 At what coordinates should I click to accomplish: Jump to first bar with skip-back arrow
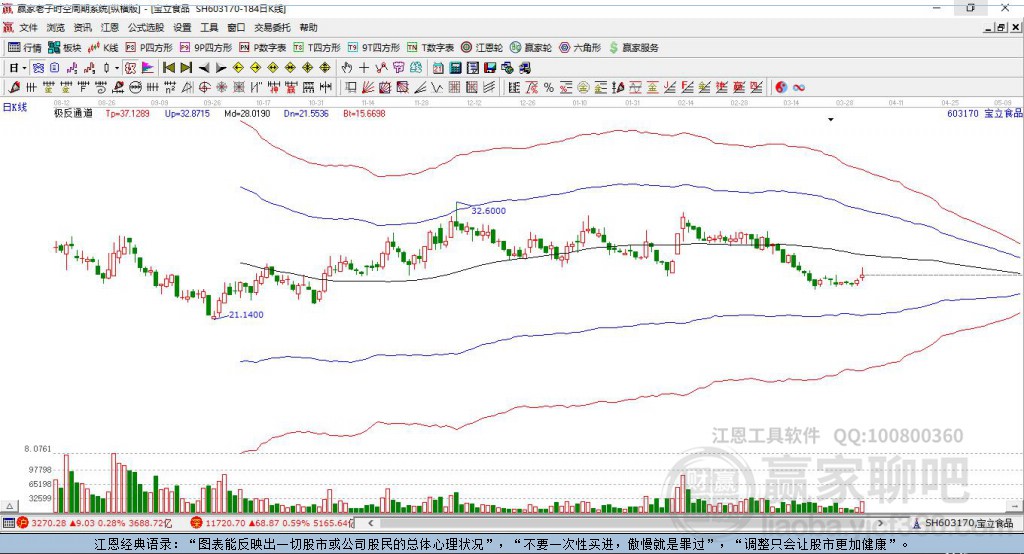[168, 67]
